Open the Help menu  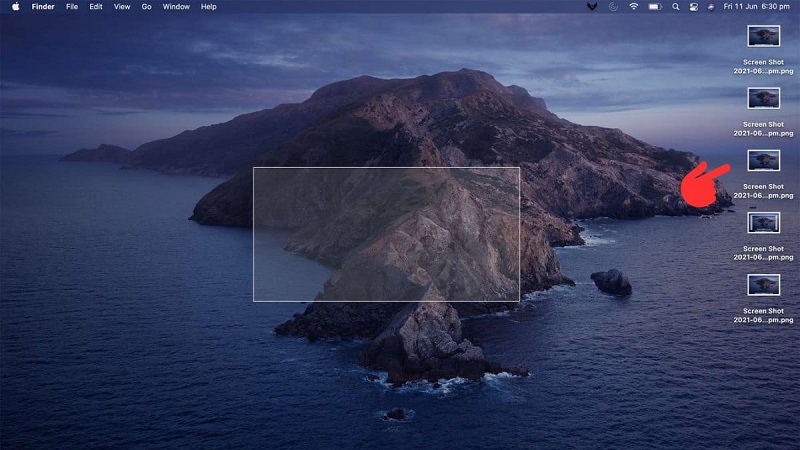click(x=208, y=6)
